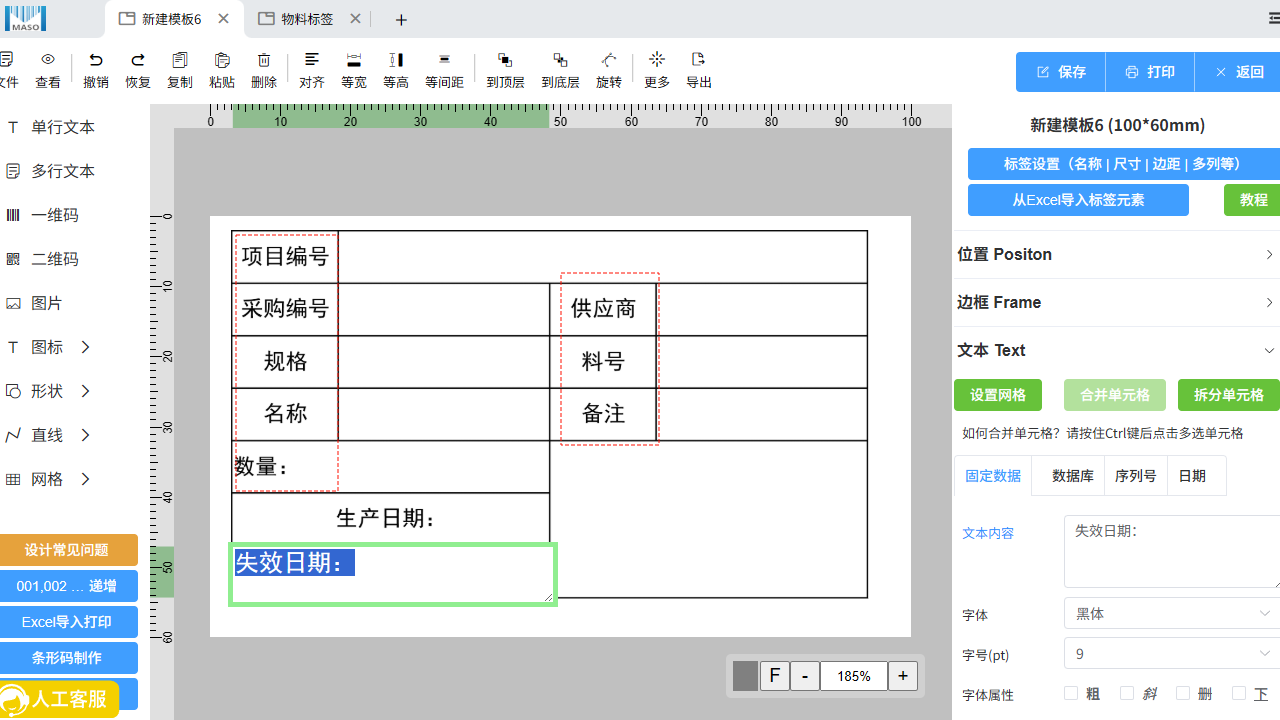Click the Save (保存) button
The width and height of the screenshot is (1280, 720).
1061,72
